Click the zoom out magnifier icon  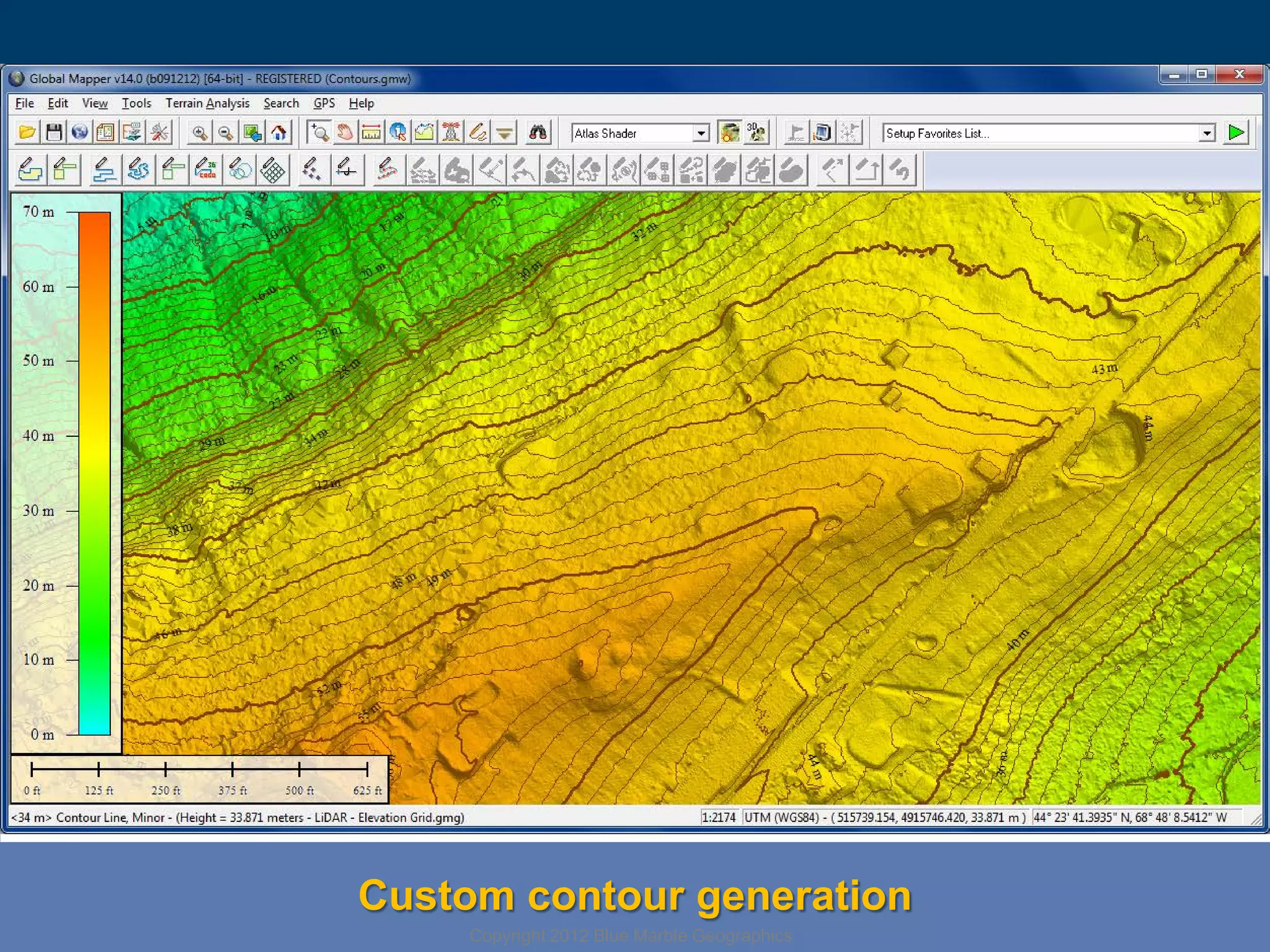click(226, 133)
